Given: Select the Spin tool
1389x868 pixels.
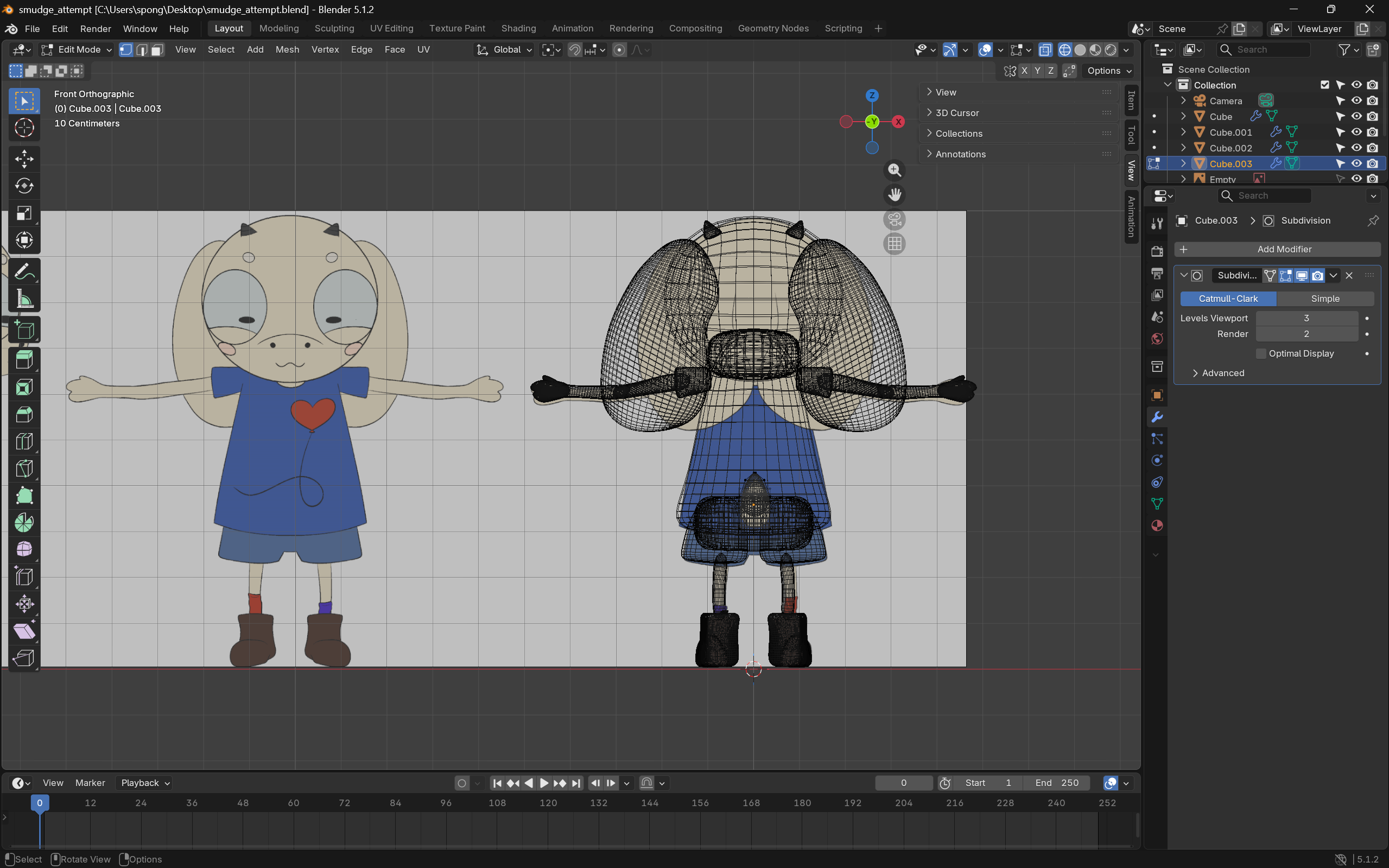Looking at the screenshot, I should (x=24, y=522).
